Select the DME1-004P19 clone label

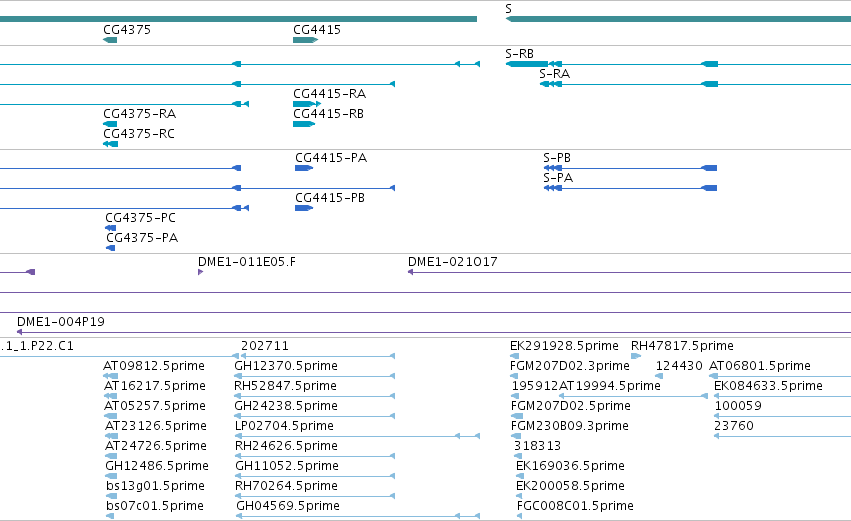click(x=61, y=322)
